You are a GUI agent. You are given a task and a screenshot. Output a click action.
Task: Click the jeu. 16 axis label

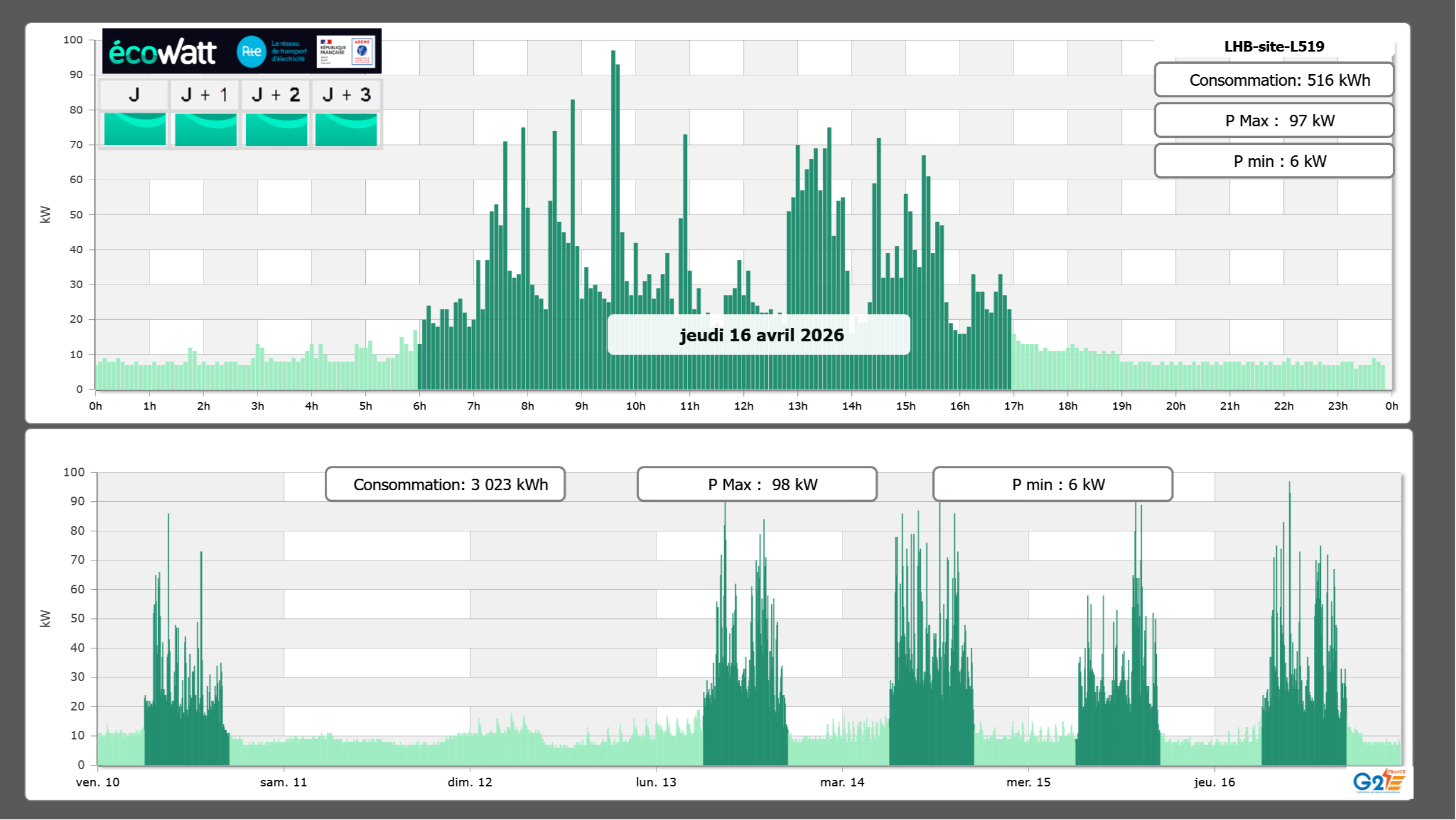tap(1214, 782)
